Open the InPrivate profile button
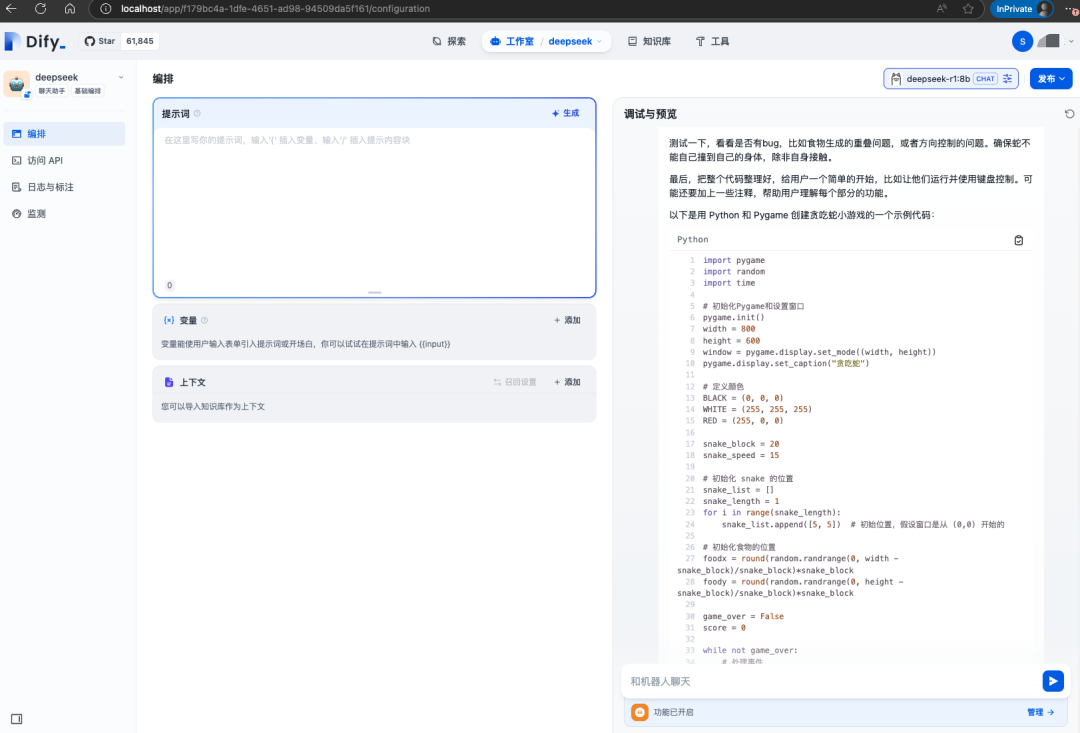Viewport: 1080px width, 733px height. pos(1023,9)
